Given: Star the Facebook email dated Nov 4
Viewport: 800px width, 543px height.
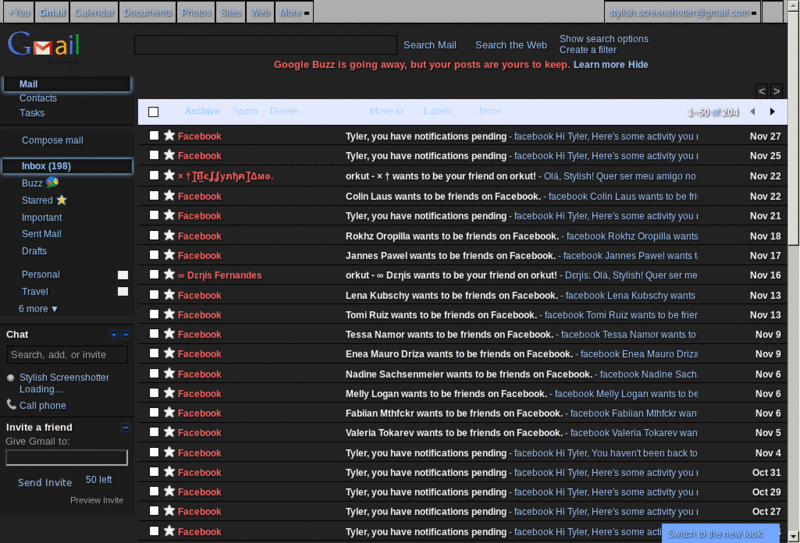Looking at the screenshot, I should pos(169,452).
